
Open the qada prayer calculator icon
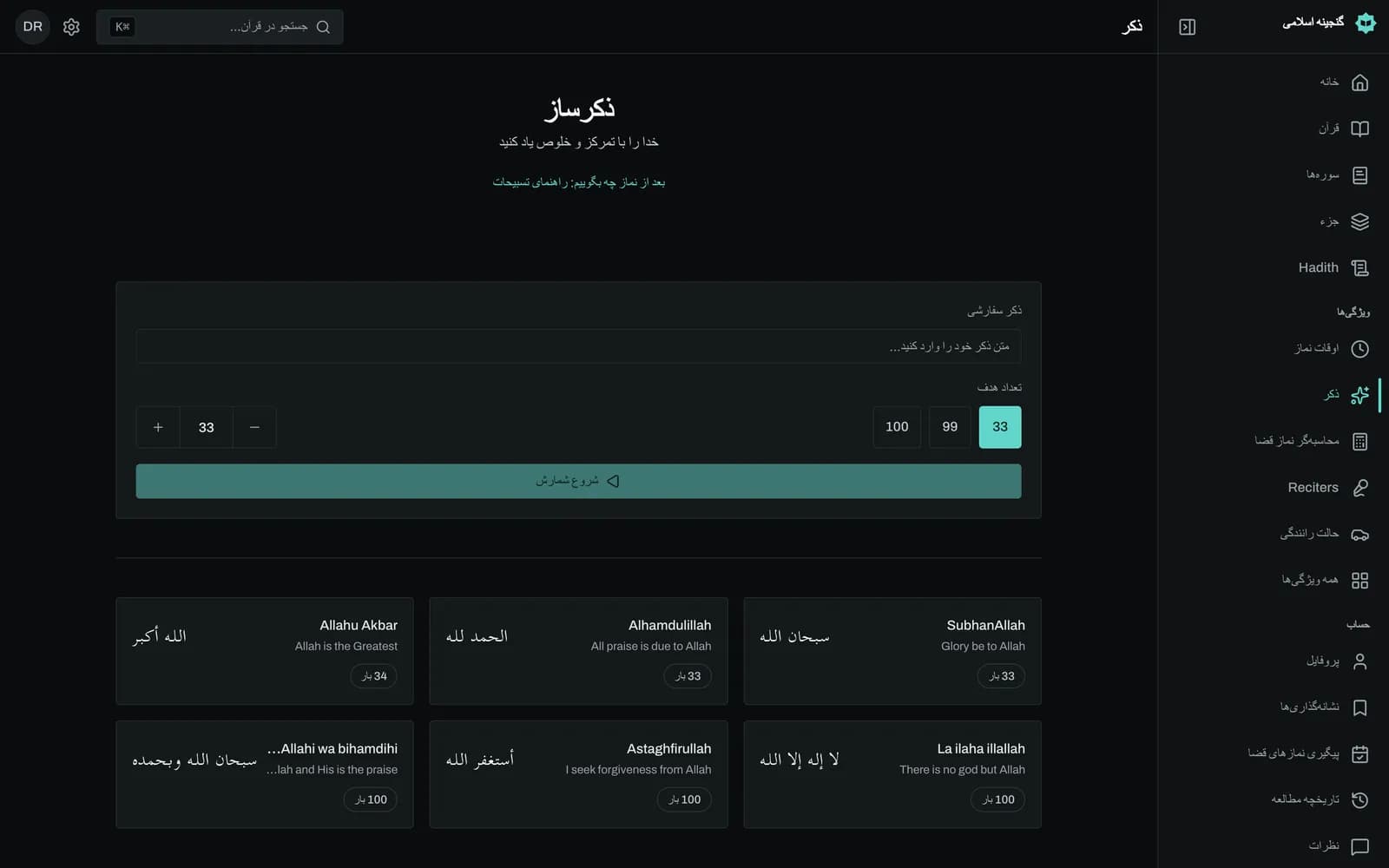point(1359,441)
